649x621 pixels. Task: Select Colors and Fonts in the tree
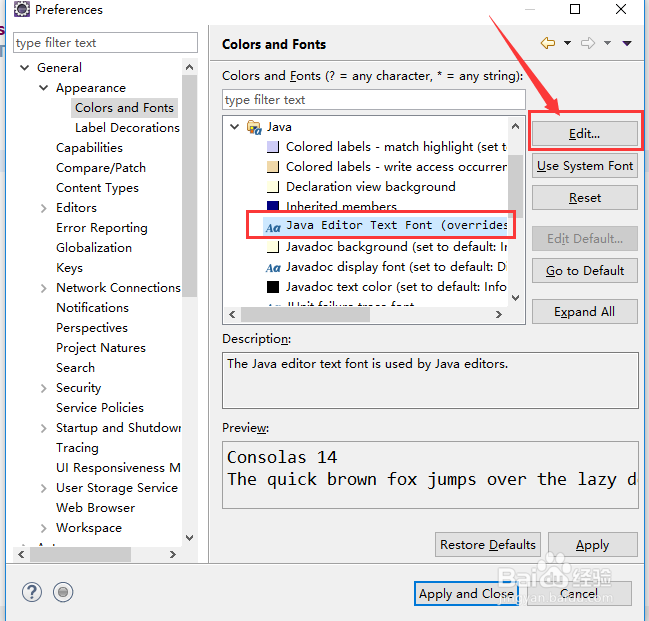click(x=124, y=108)
